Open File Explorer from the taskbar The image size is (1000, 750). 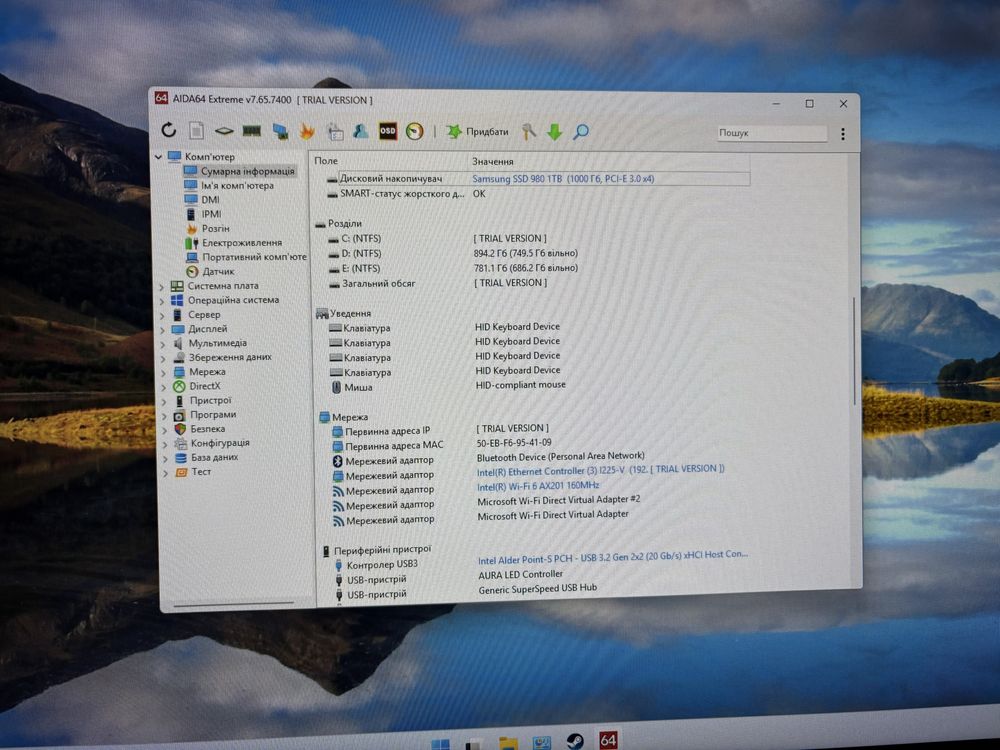(508, 743)
